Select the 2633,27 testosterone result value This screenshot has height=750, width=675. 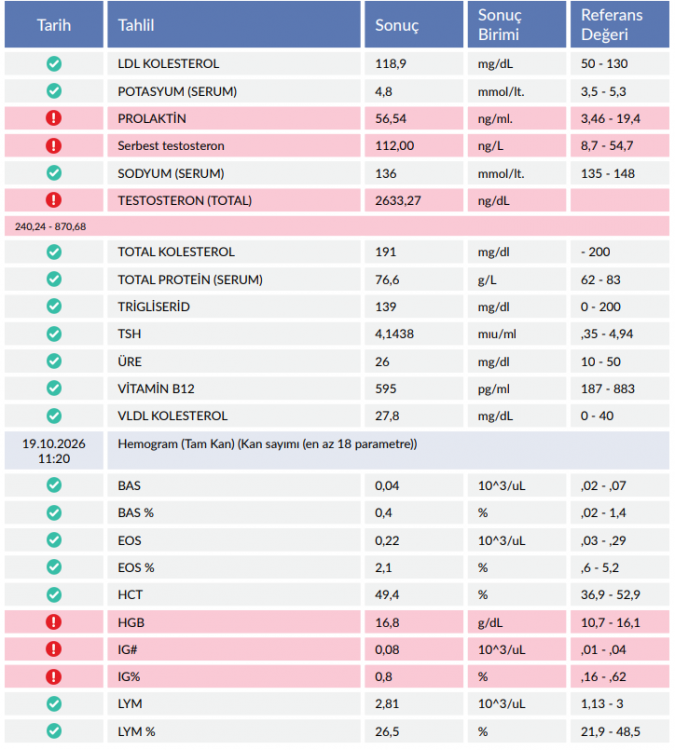(398, 200)
